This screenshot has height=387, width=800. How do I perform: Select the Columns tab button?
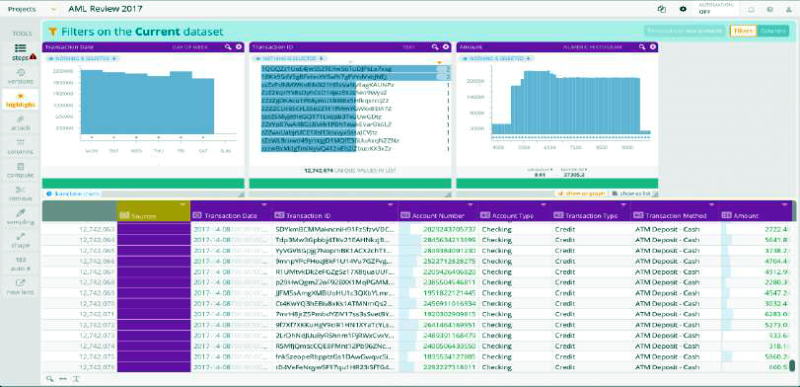[772, 31]
